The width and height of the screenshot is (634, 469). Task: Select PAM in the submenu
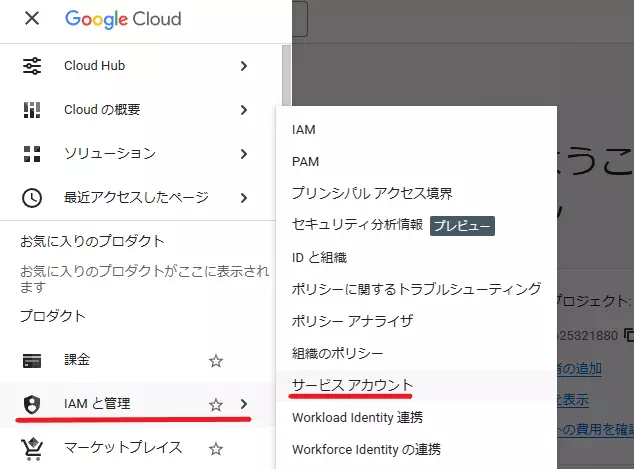[x=416, y=162]
